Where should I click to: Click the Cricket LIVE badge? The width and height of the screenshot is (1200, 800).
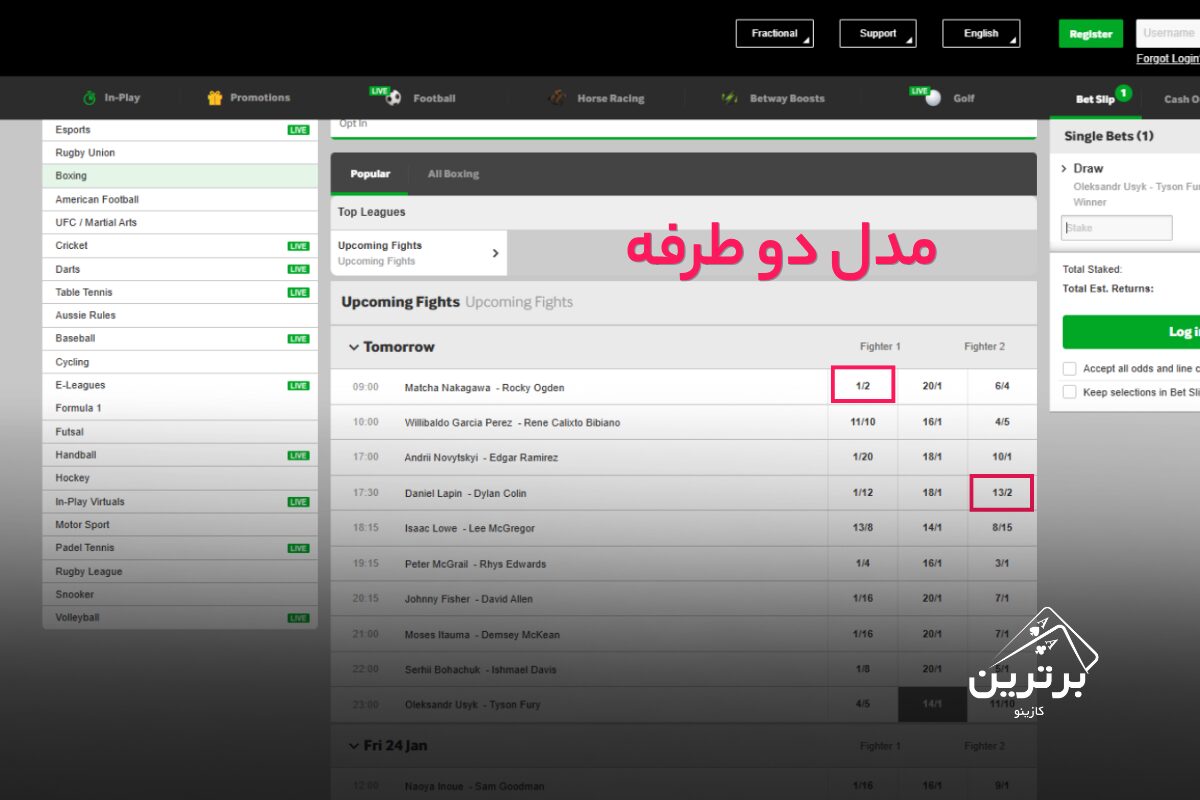298,246
